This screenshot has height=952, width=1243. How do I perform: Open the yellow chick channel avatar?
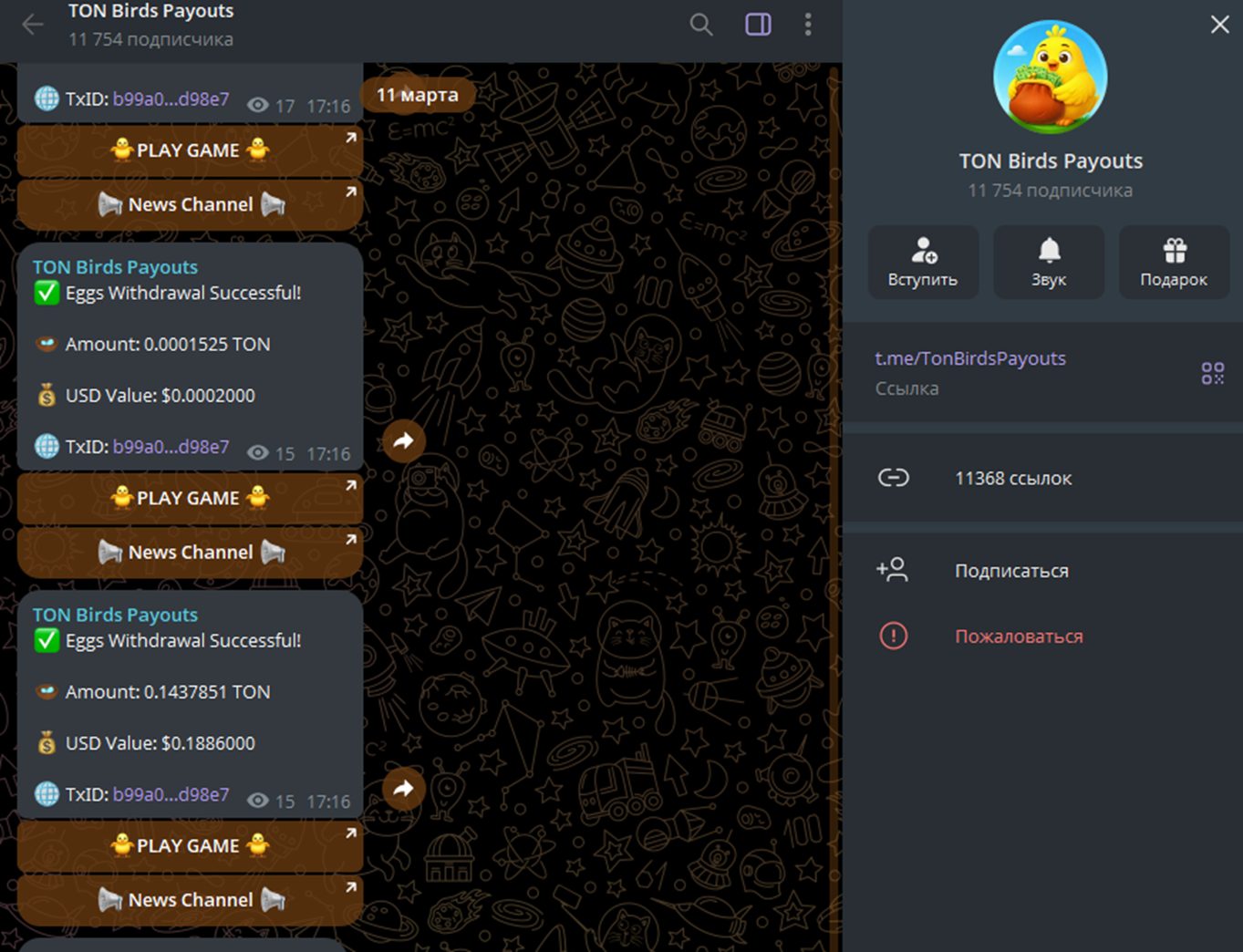pos(1051,78)
